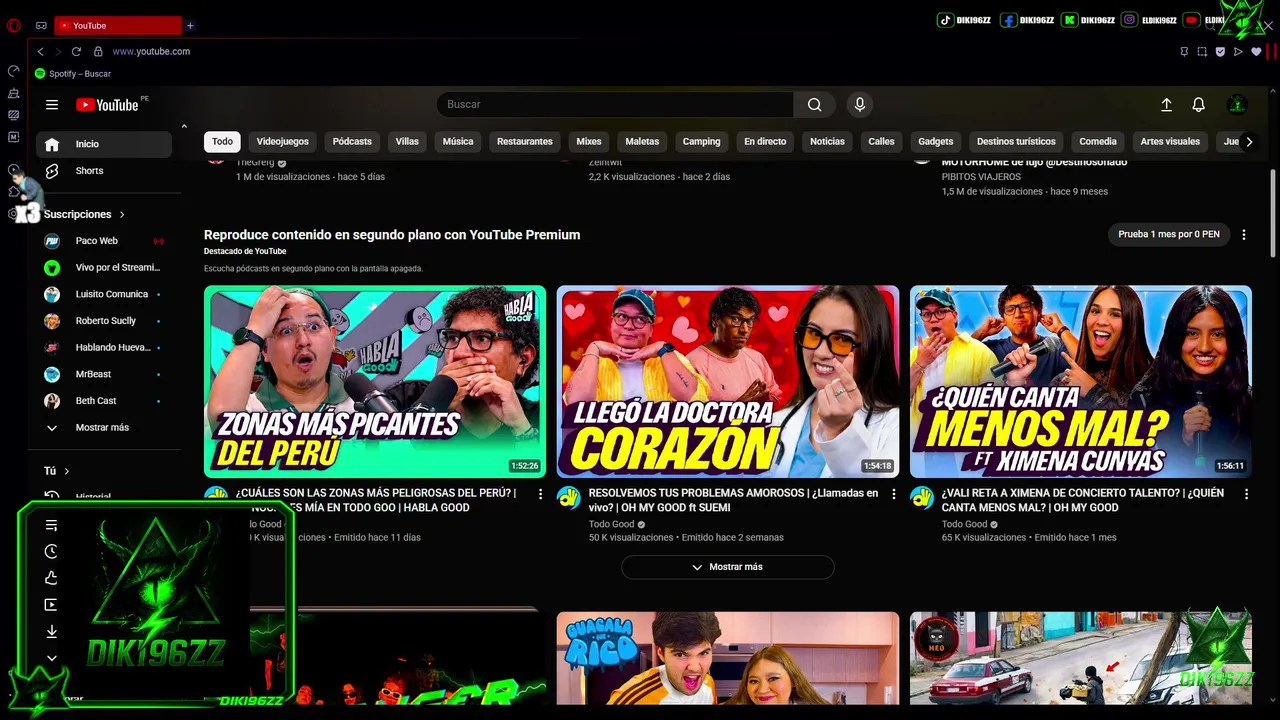Go back to the previous page
This screenshot has width=1280, height=720.
click(x=41, y=51)
